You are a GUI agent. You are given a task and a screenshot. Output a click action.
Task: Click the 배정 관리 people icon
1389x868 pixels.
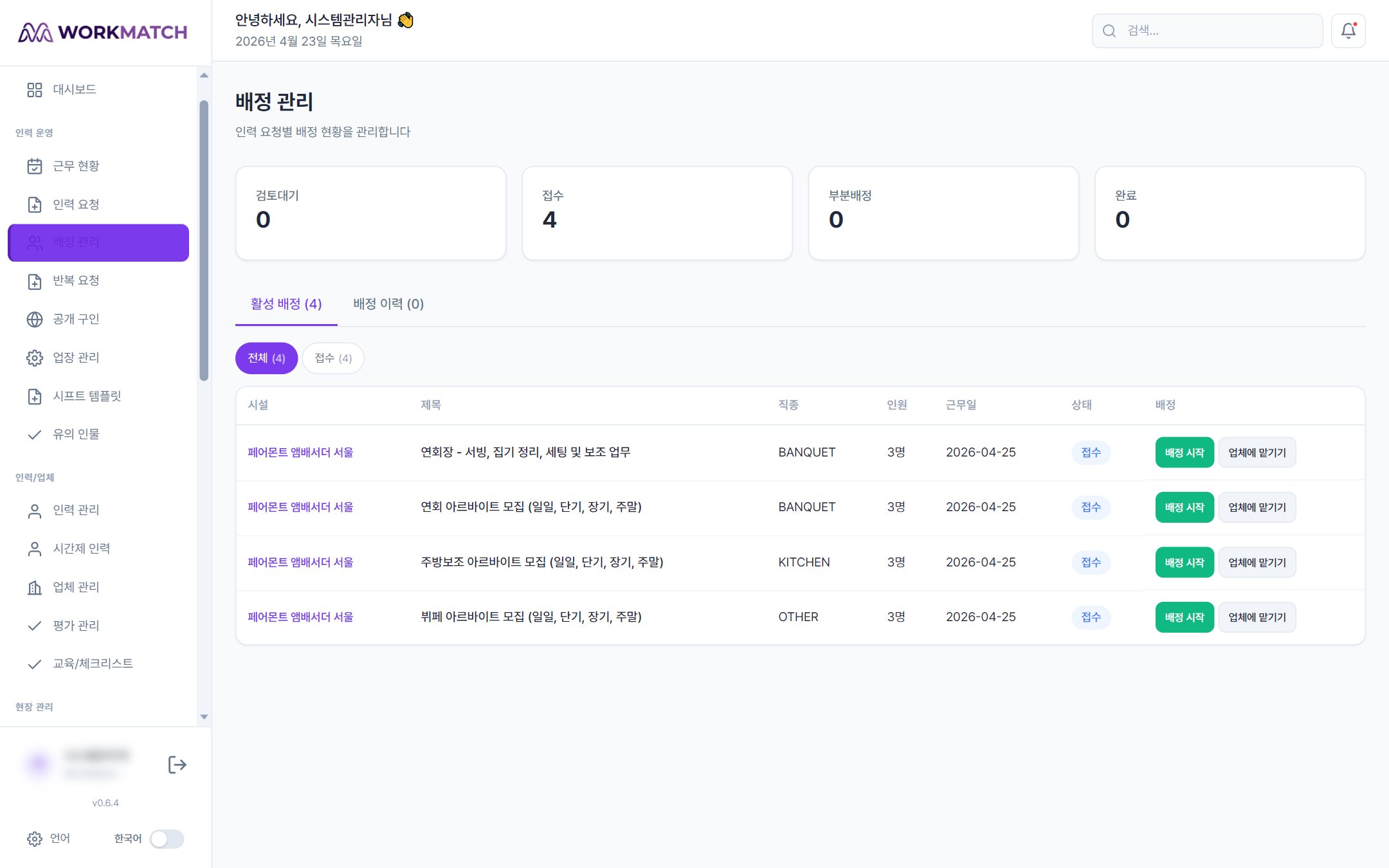point(35,242)
